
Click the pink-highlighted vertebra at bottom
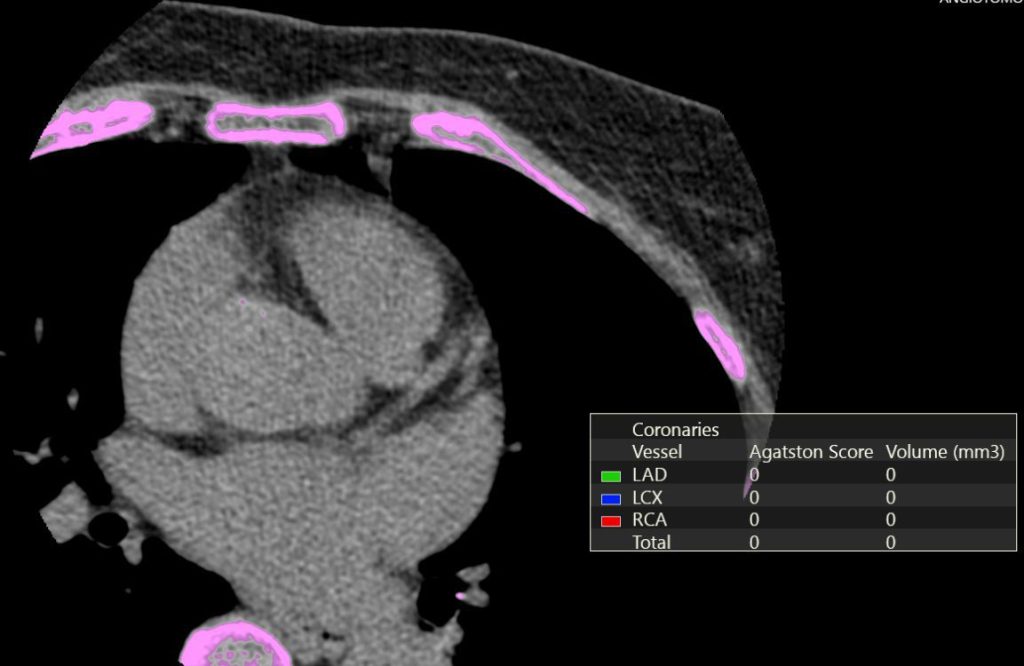(235, 643)
